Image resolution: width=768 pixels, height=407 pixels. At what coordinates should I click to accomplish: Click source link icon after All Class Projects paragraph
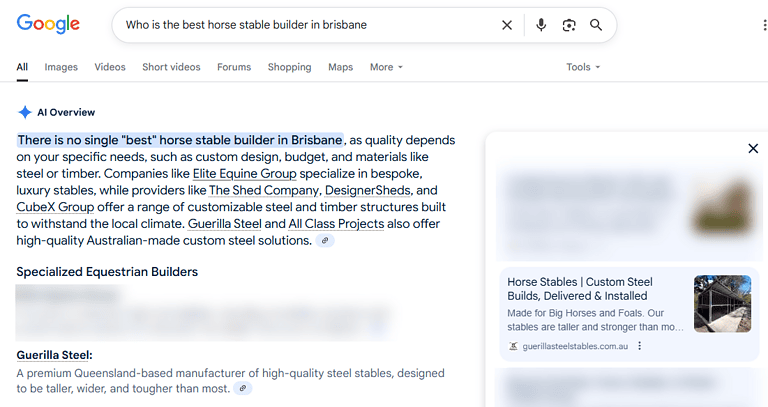click(326, 241)
